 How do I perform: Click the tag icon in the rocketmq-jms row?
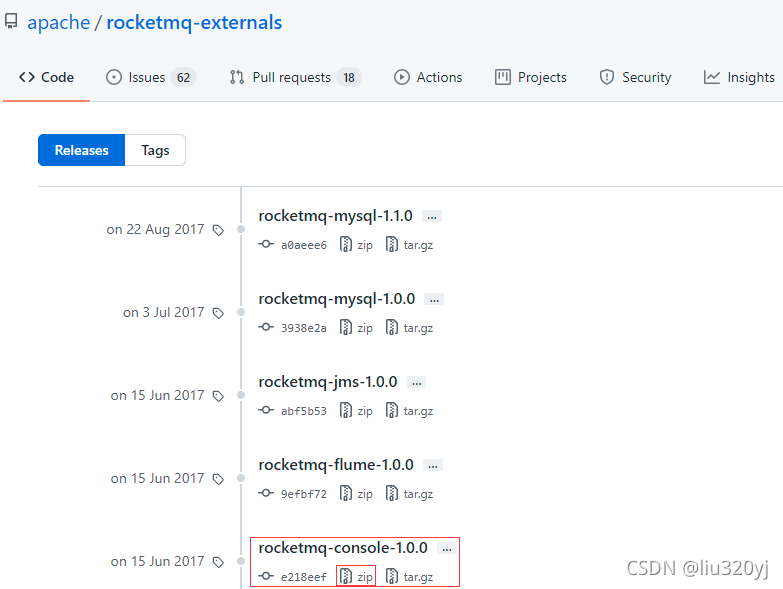click(218, 395)
